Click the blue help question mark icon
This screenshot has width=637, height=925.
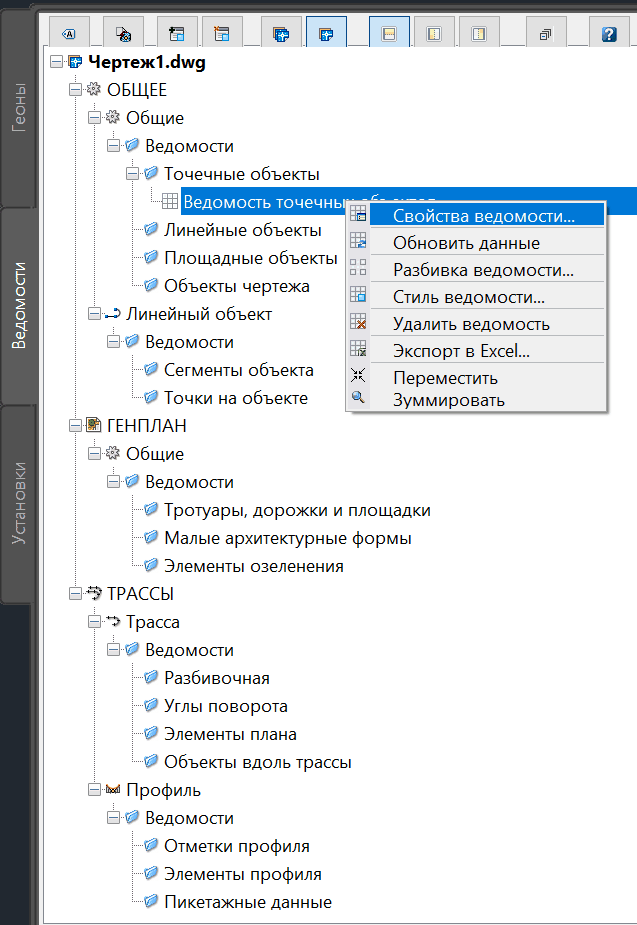[609, 33]
